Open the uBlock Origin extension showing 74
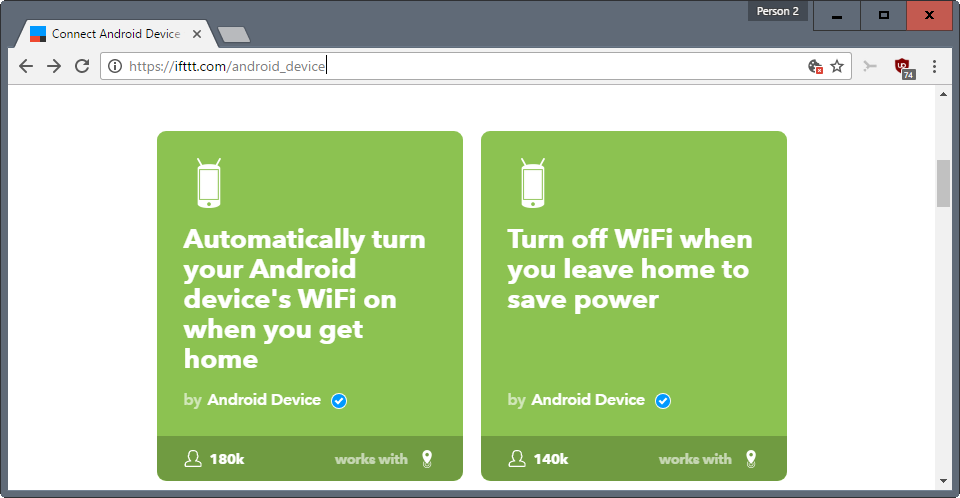 (904, 67)
